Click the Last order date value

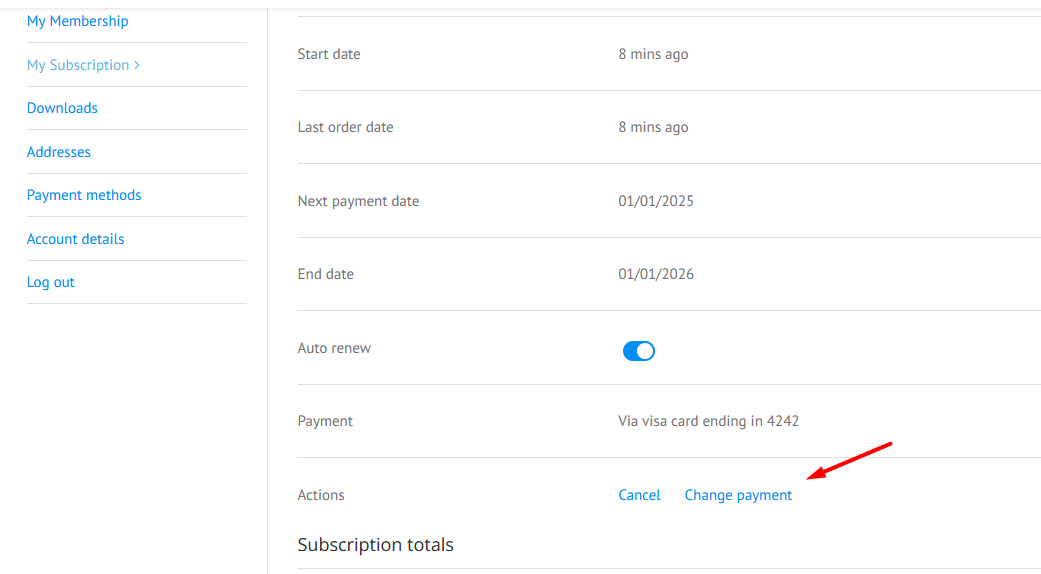tap(653, 127)
